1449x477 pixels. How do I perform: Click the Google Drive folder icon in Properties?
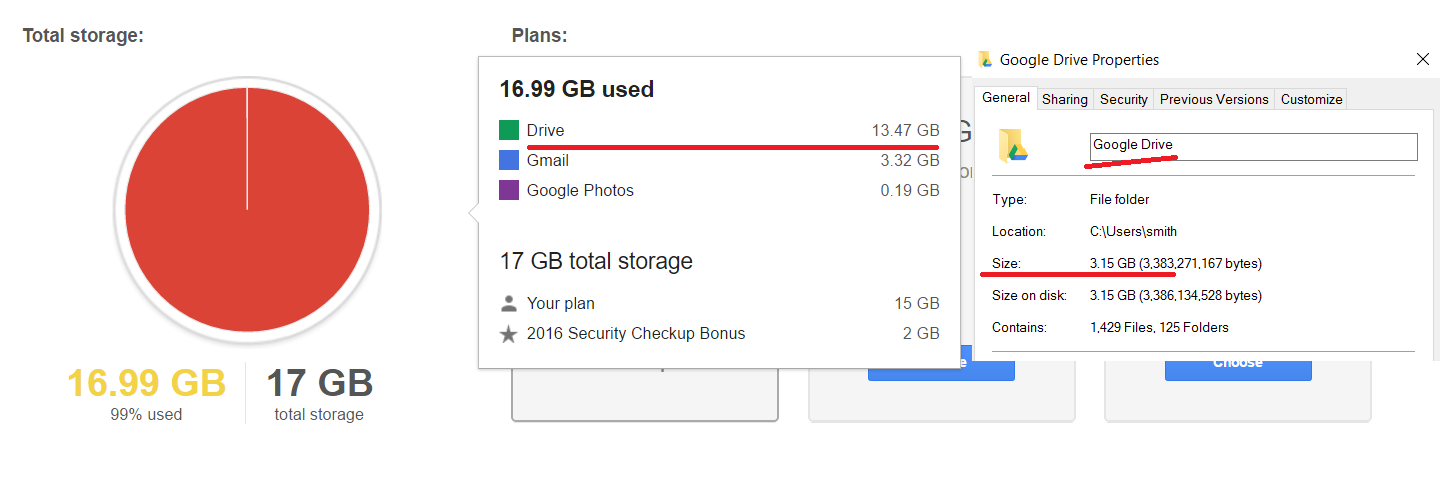[1013, 145]
